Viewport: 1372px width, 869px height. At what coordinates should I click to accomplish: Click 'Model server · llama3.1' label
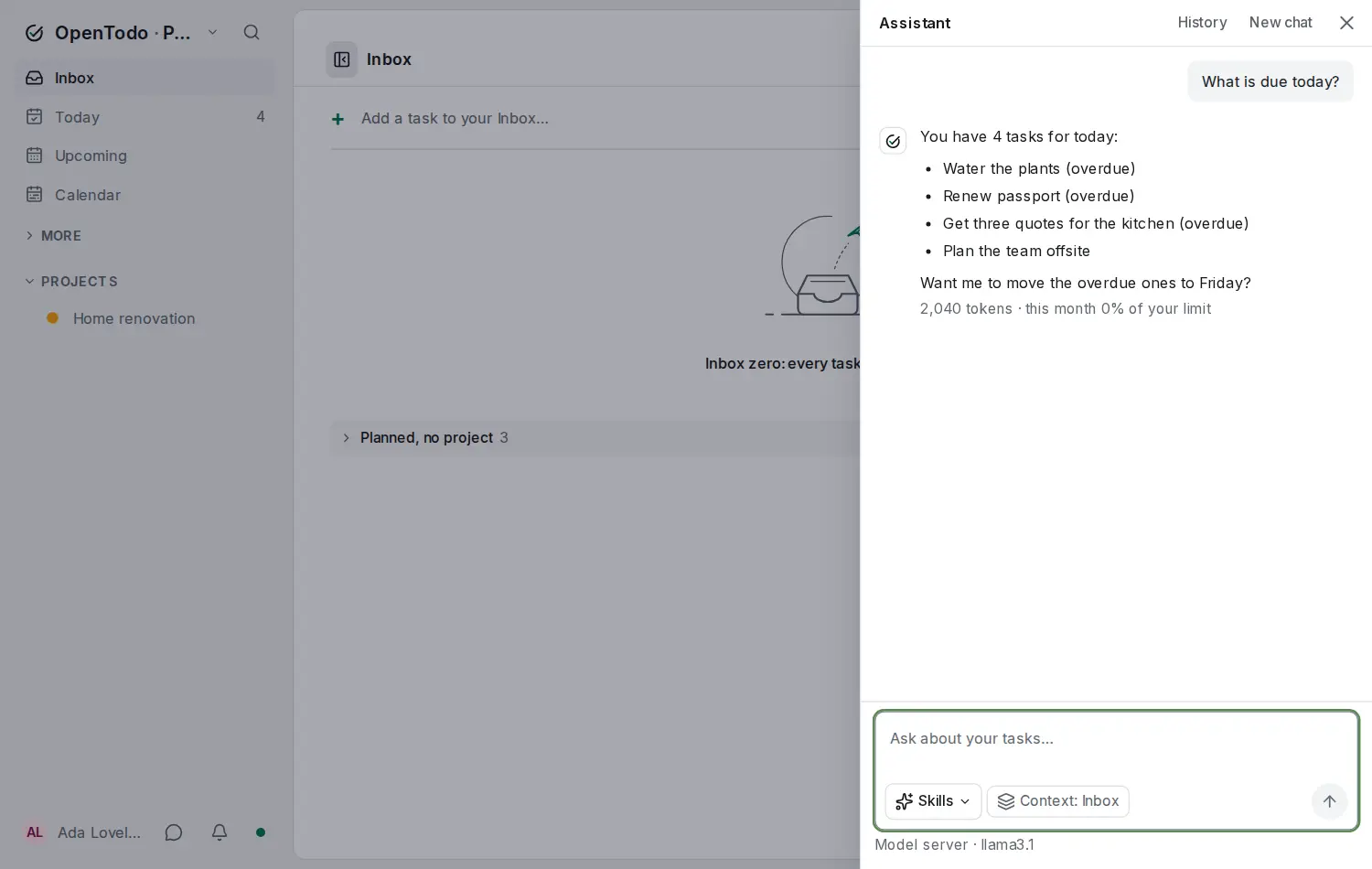click(954, 845)
